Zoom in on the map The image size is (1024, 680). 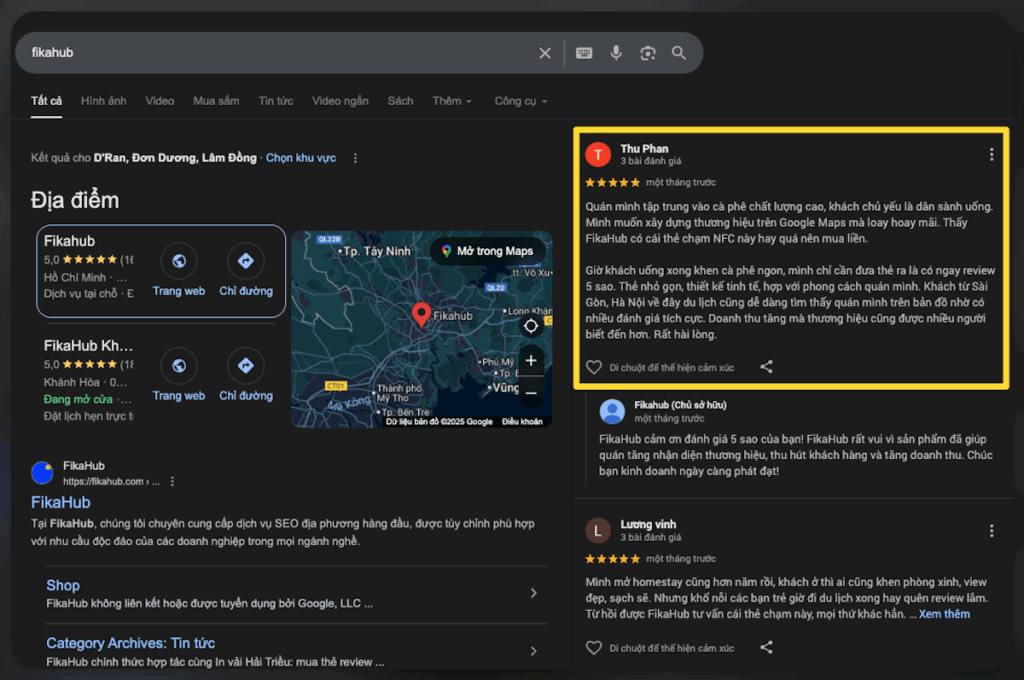(x=531, y=360)
